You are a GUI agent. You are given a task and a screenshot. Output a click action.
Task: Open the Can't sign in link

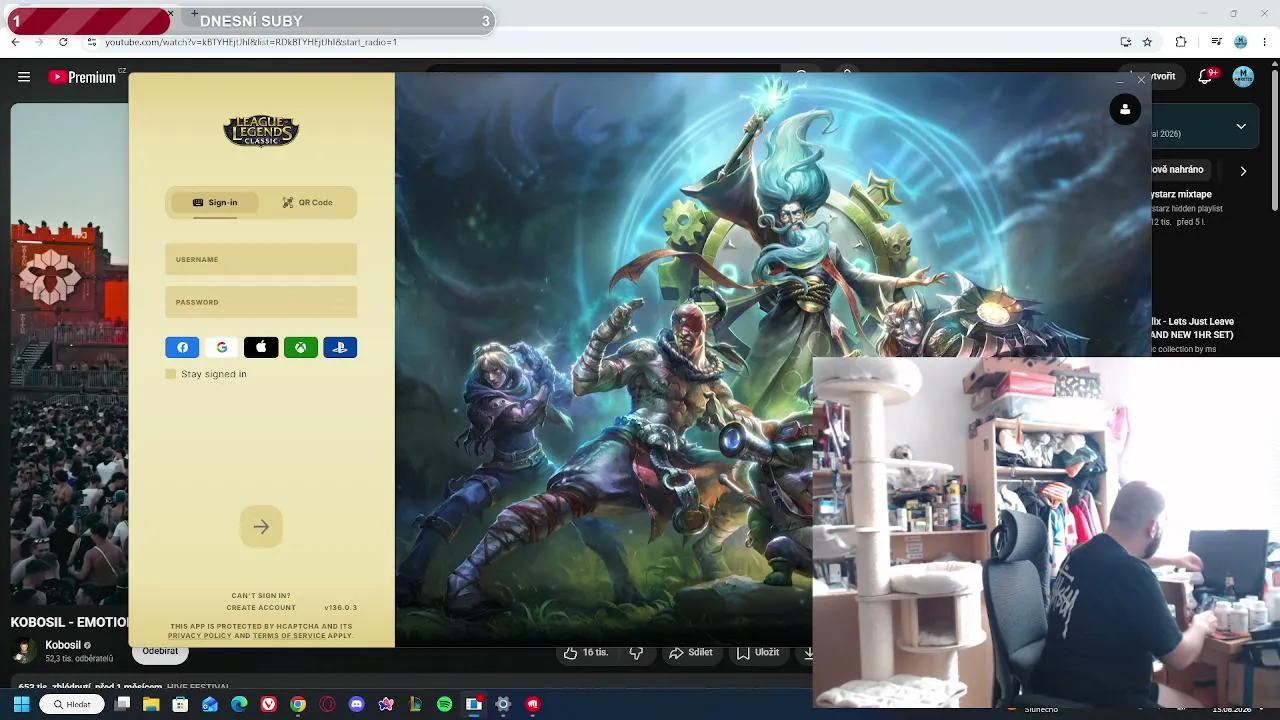coord(261,596)
